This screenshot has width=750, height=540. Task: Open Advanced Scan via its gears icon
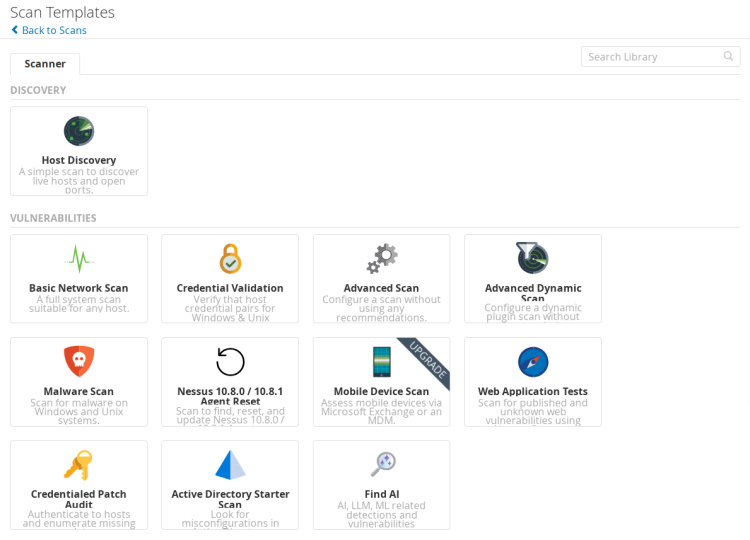click(x=381, y=259)
